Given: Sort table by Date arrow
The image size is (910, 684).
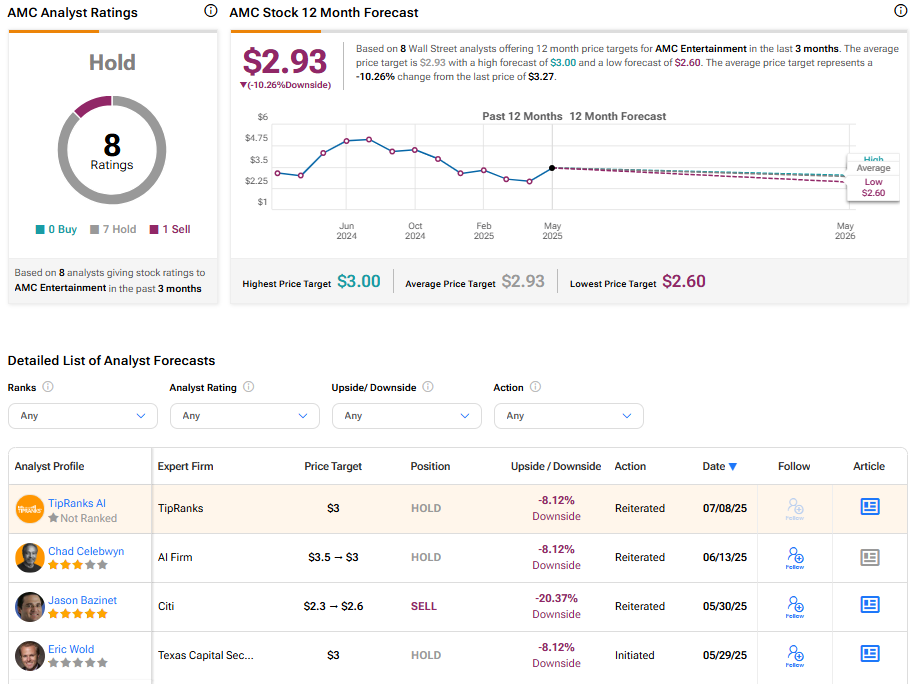Looking at the screenshot, I should [732, 466].
